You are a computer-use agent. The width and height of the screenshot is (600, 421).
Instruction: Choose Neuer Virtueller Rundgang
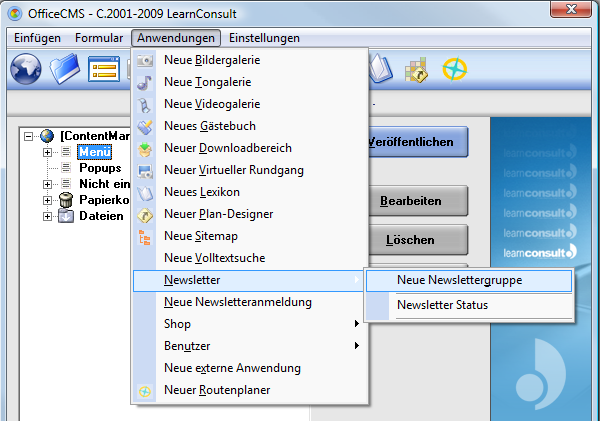pyautogui.click(x=250, y=170)
